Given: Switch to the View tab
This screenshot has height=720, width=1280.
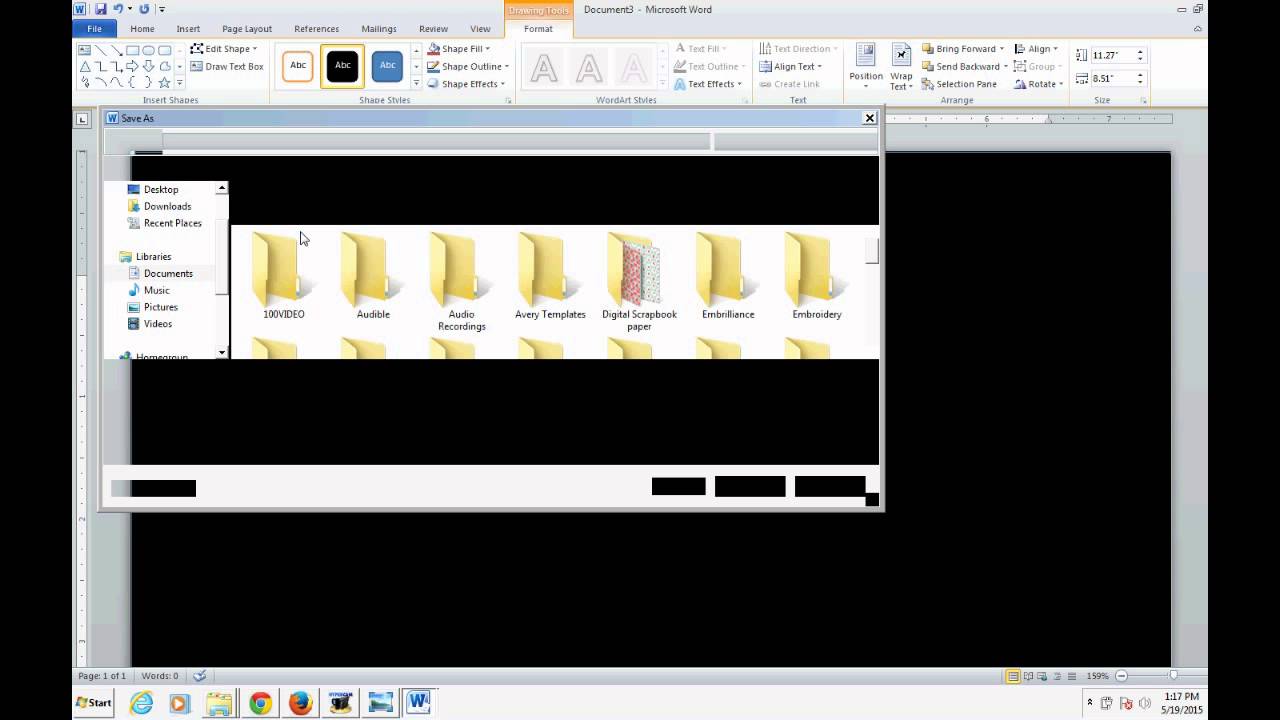Looking at the screenshot, I should pyautogui.click(x=480, y=29).
